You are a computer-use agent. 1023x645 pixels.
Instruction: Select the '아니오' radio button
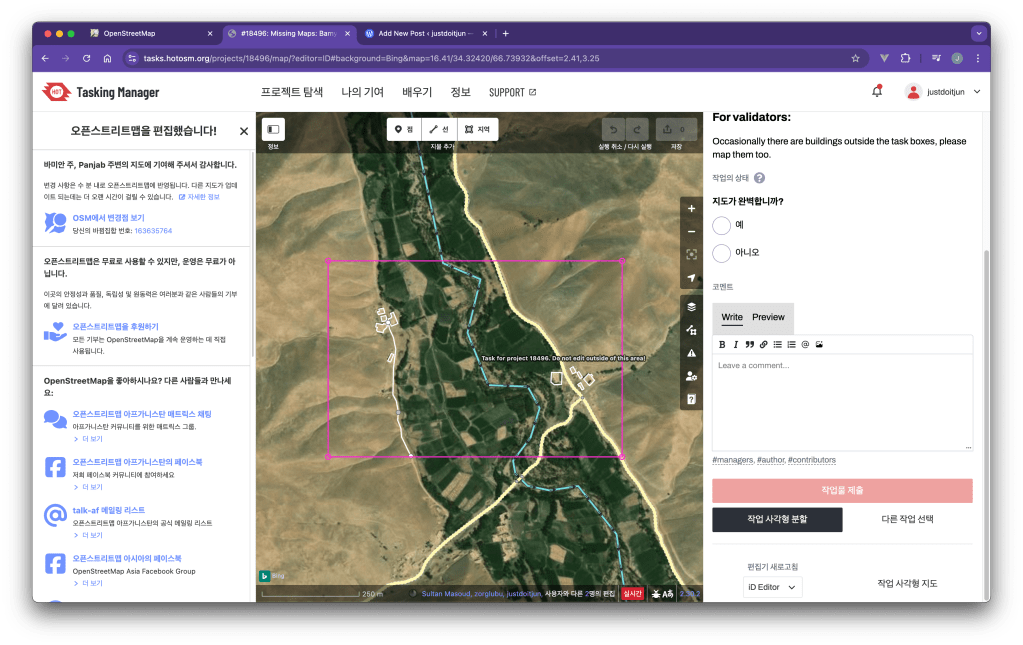[722, 253]
